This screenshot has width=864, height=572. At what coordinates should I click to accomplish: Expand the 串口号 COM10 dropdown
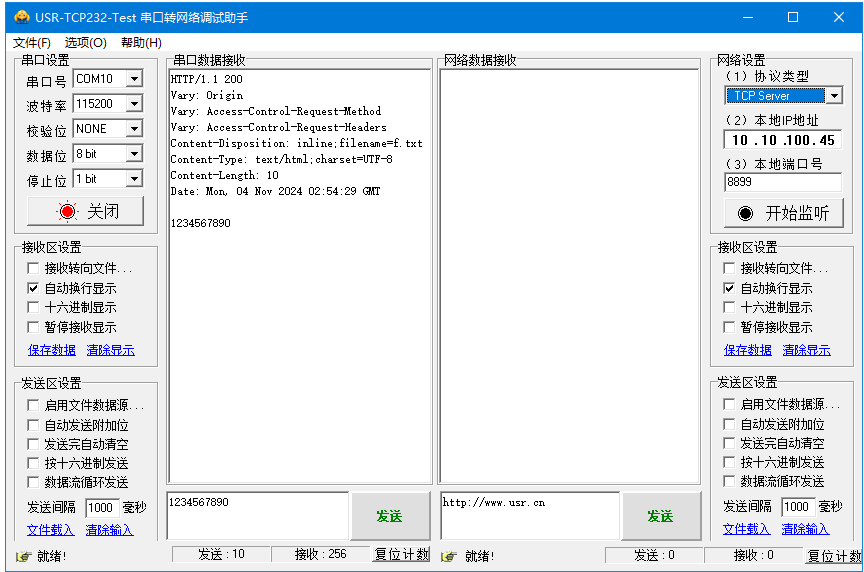tap(134, 79)
